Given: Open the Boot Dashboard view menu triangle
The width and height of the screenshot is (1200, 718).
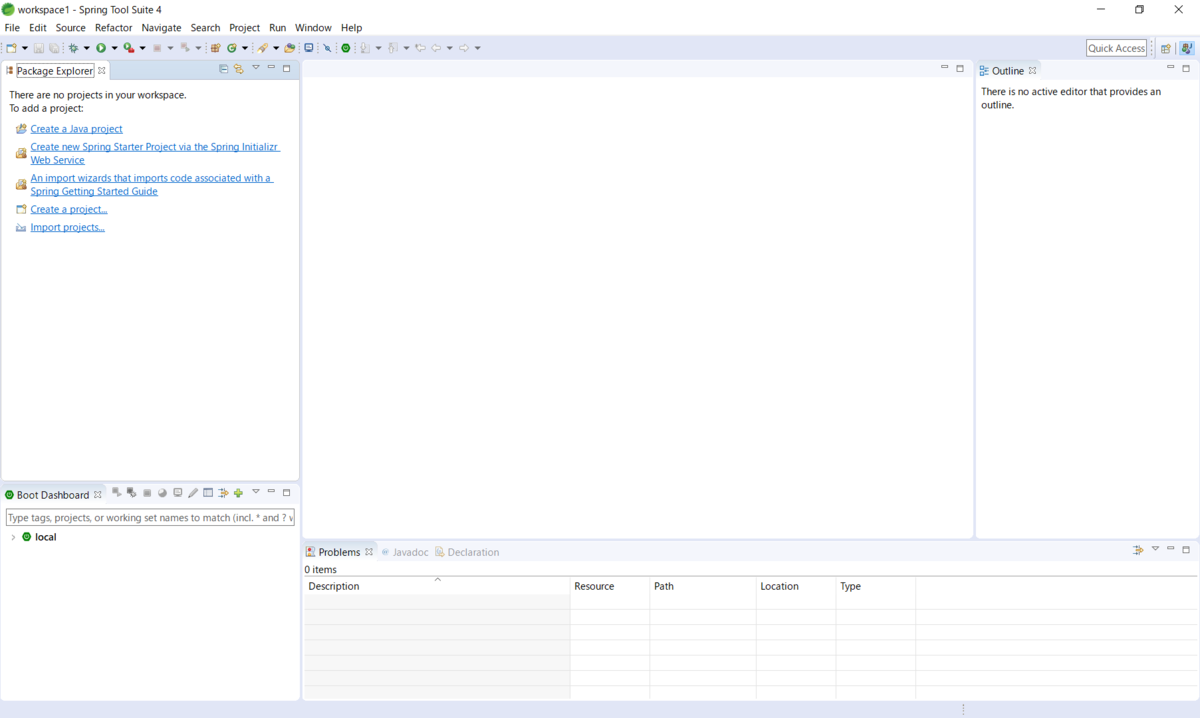Looking at the screenshot, I should [256, 491].
